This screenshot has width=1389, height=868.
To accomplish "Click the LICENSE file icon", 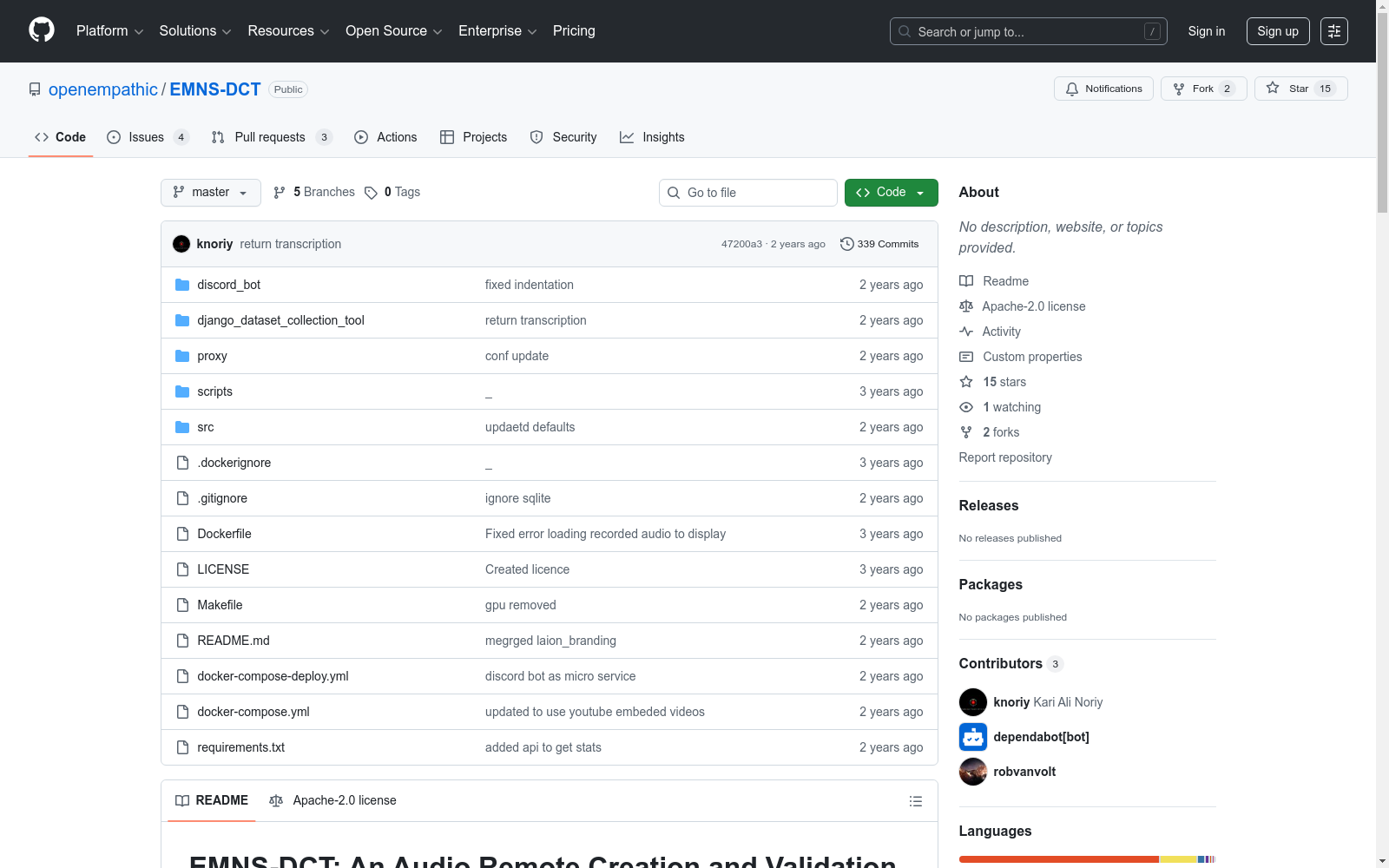I will [182, 569].
